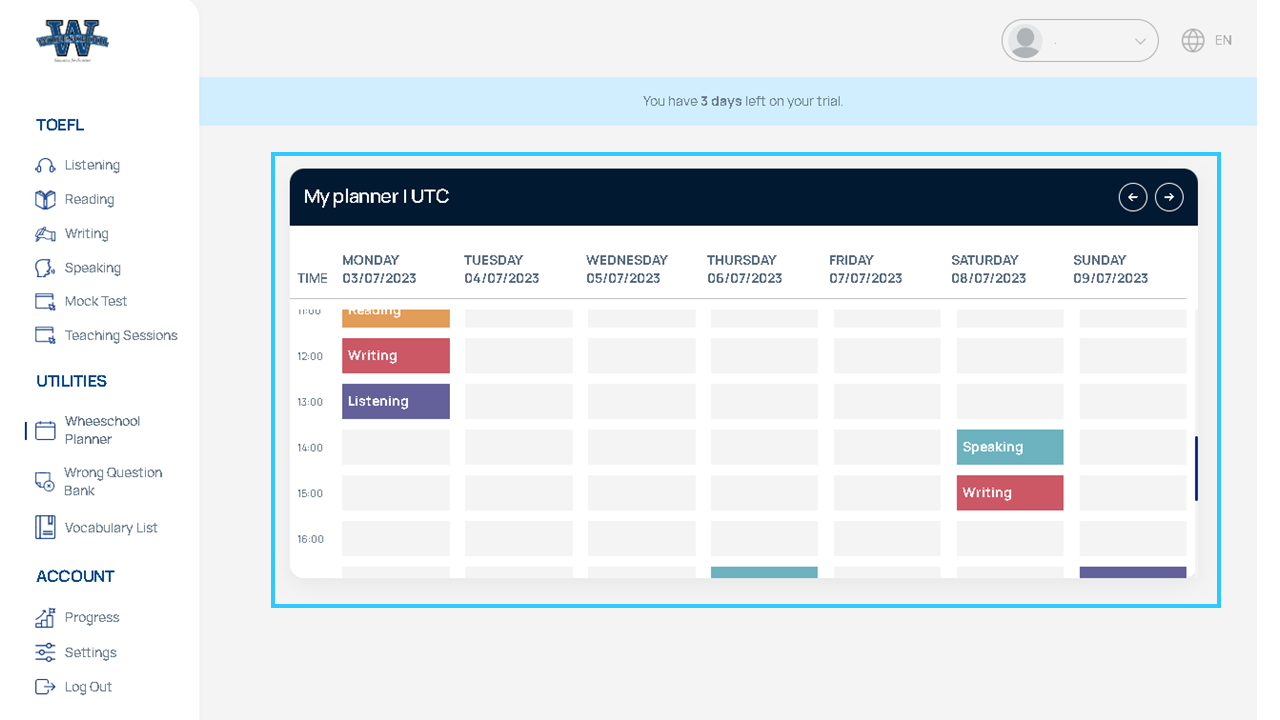The image size is (1280, 720).
Task: Click the Wheeschool Planner calendar icon
Action: click(45, 430)
